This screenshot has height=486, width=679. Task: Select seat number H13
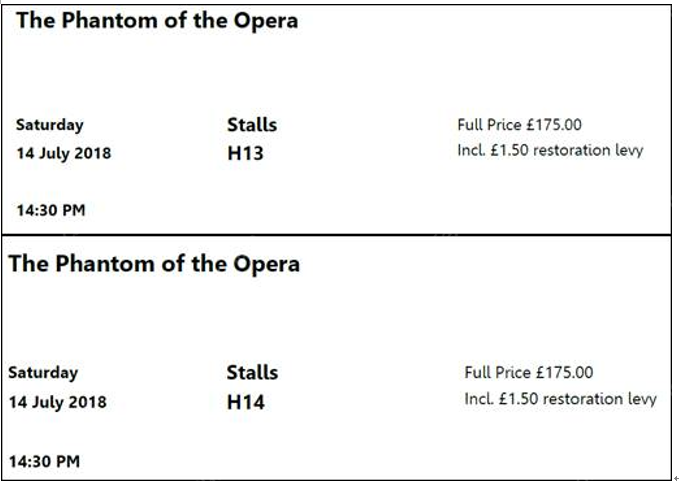point(246,154)
